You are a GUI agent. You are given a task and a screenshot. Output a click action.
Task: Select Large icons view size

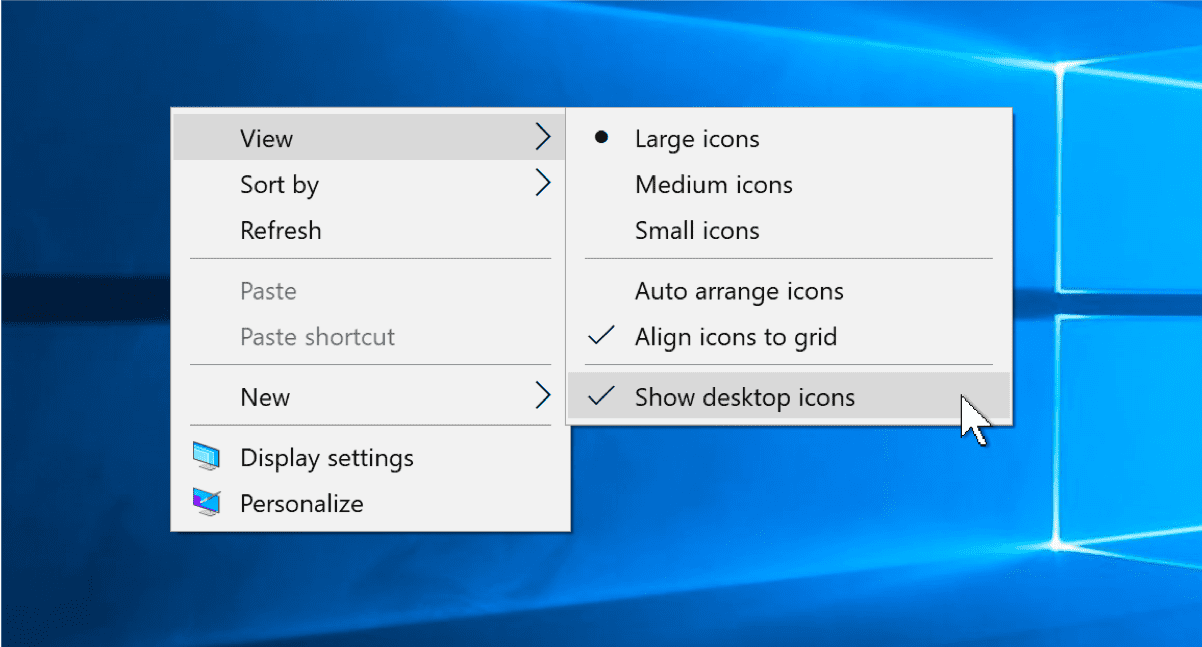coord(697,138)
